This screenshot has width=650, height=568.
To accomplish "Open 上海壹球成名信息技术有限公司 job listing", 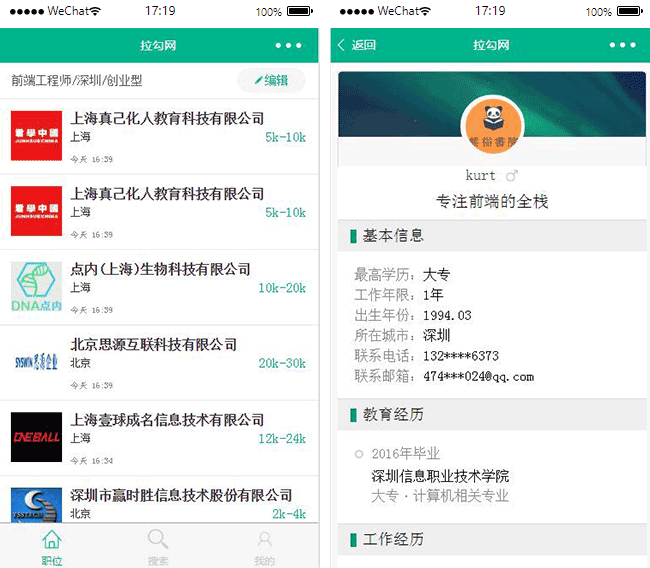I will [159, 438].
